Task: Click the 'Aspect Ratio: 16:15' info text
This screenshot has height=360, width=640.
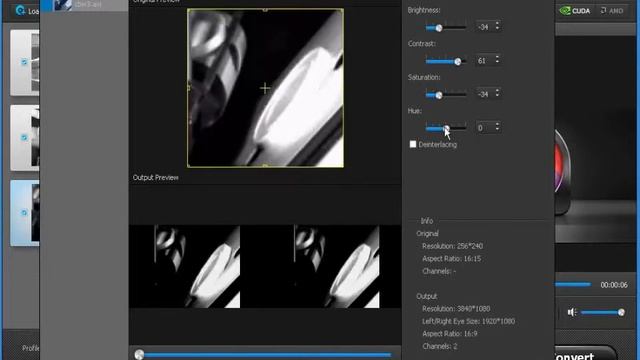Action: pos(451,259)
